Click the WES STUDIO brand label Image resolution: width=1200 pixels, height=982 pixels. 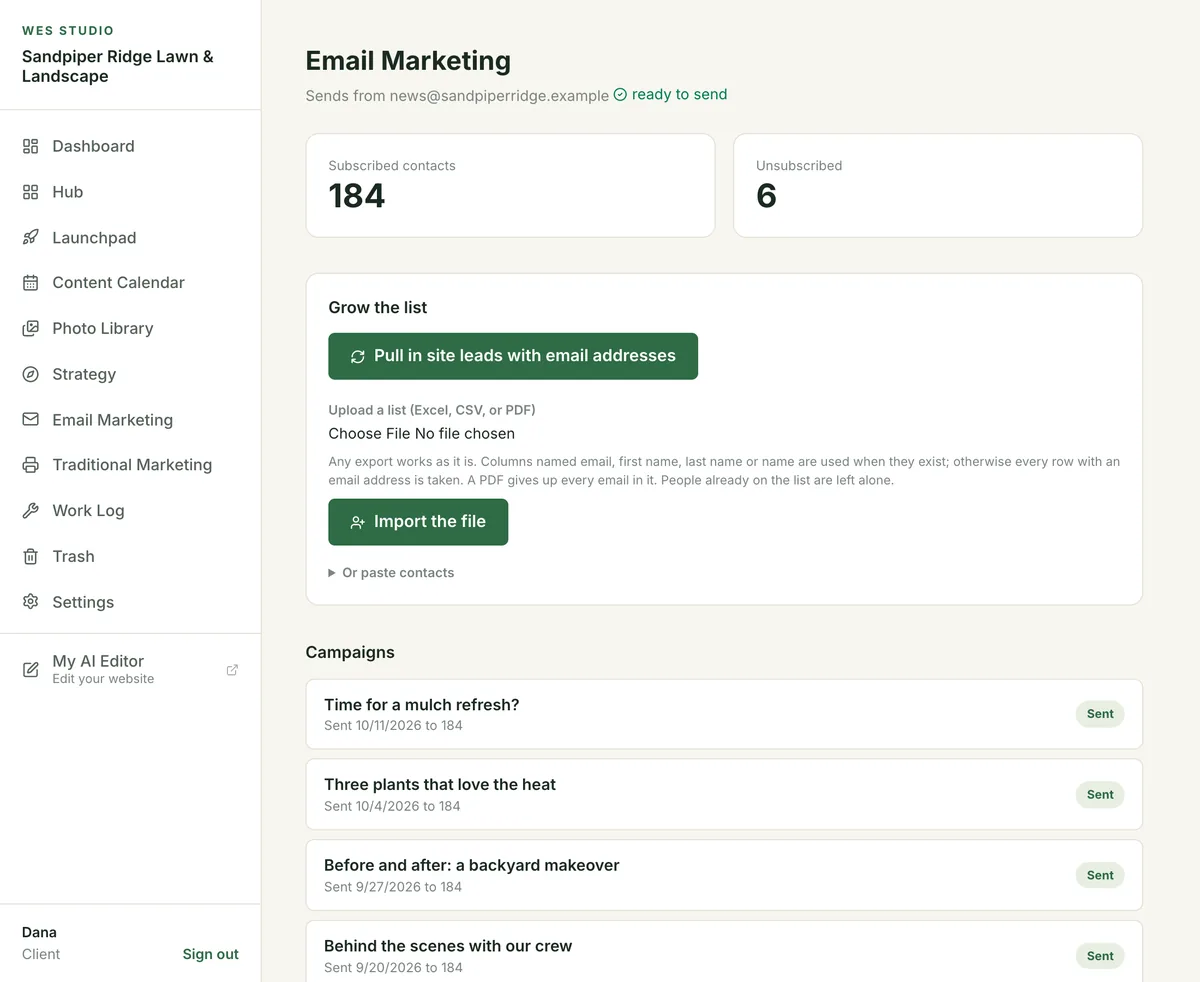coord(68,31)
